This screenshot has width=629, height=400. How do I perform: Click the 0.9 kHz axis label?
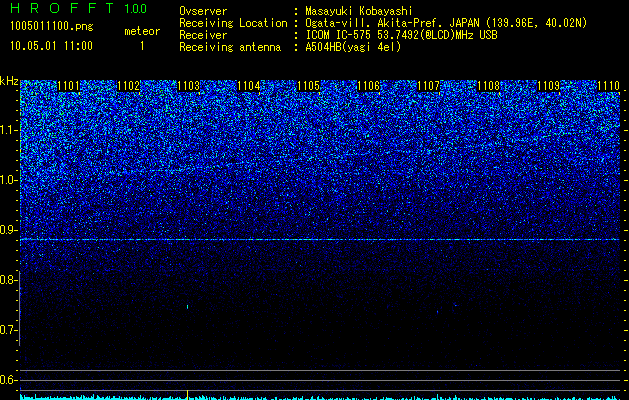tap(8, 230)
